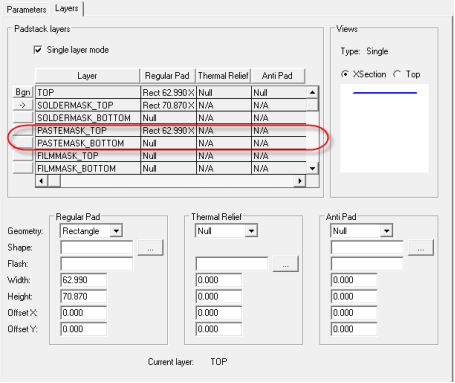This screenshot has width=455, height=383.
Task: Click the Thermal Relief column header
Action: 223,76
